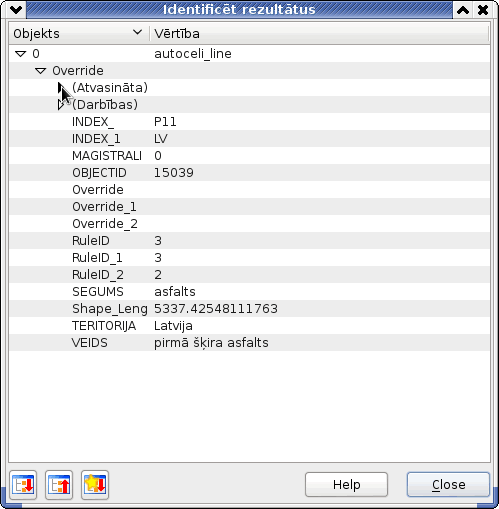The width and height of the screenshot is (499, 509).
Task: Click the Vērtība column header
Action: click(319, 33)
